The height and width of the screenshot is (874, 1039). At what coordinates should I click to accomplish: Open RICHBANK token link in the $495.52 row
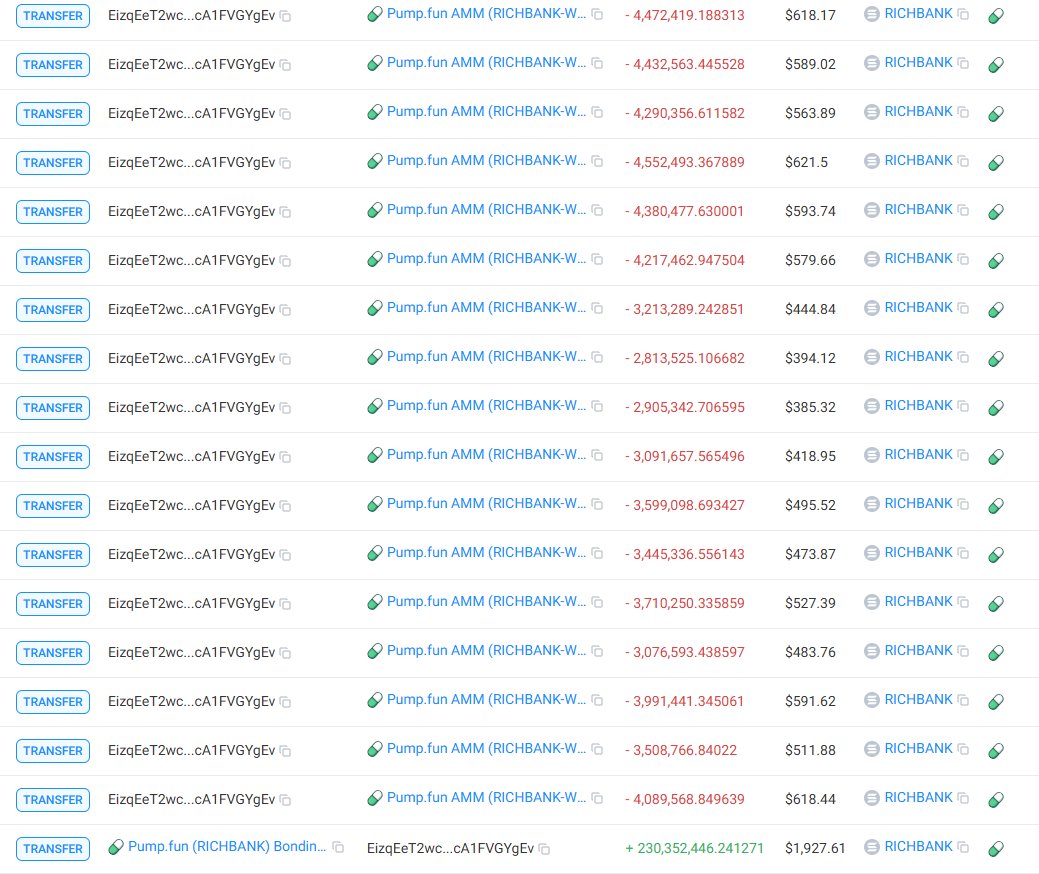point(918,504)
